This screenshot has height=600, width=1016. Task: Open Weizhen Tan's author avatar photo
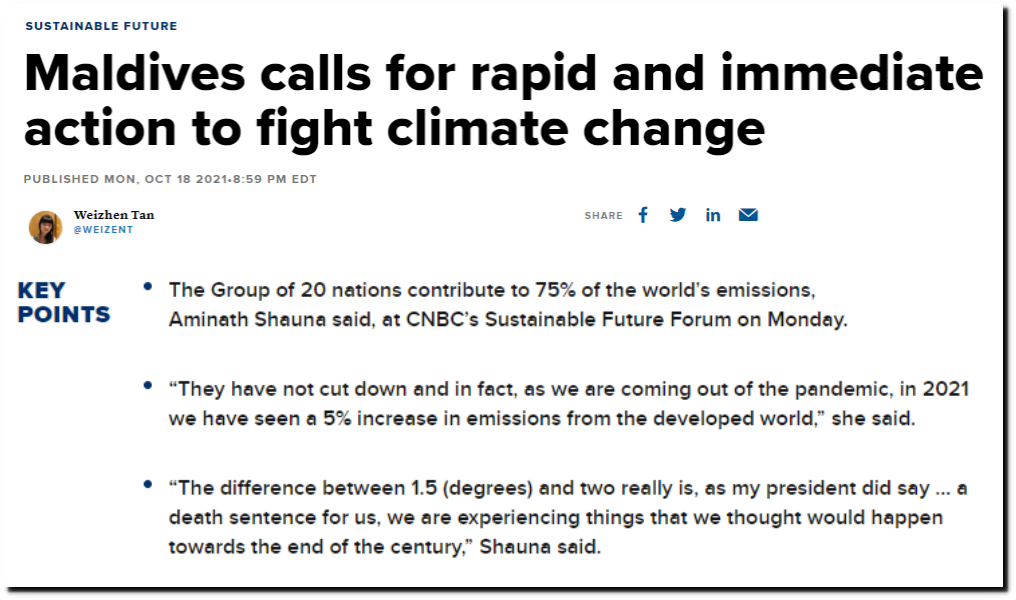point(45,227)
